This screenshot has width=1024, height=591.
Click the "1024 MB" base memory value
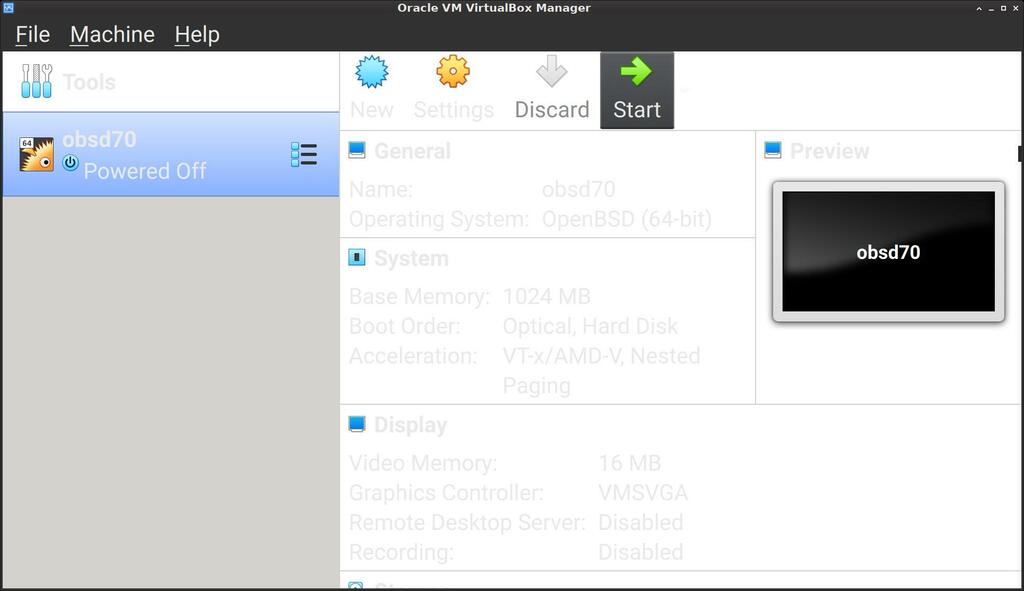click(x=547, y=296)
